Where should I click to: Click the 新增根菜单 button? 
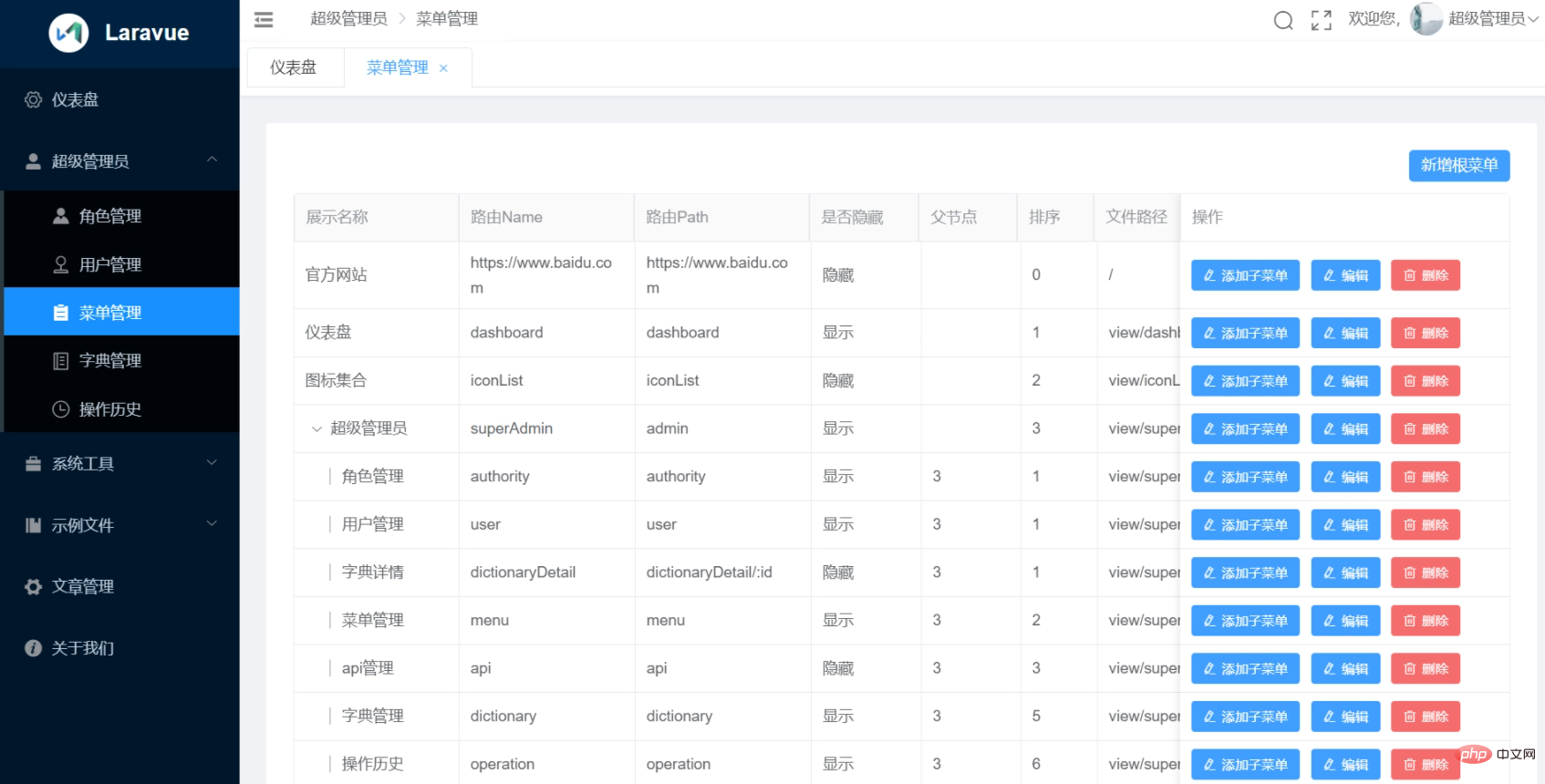tap(1458, 165)
